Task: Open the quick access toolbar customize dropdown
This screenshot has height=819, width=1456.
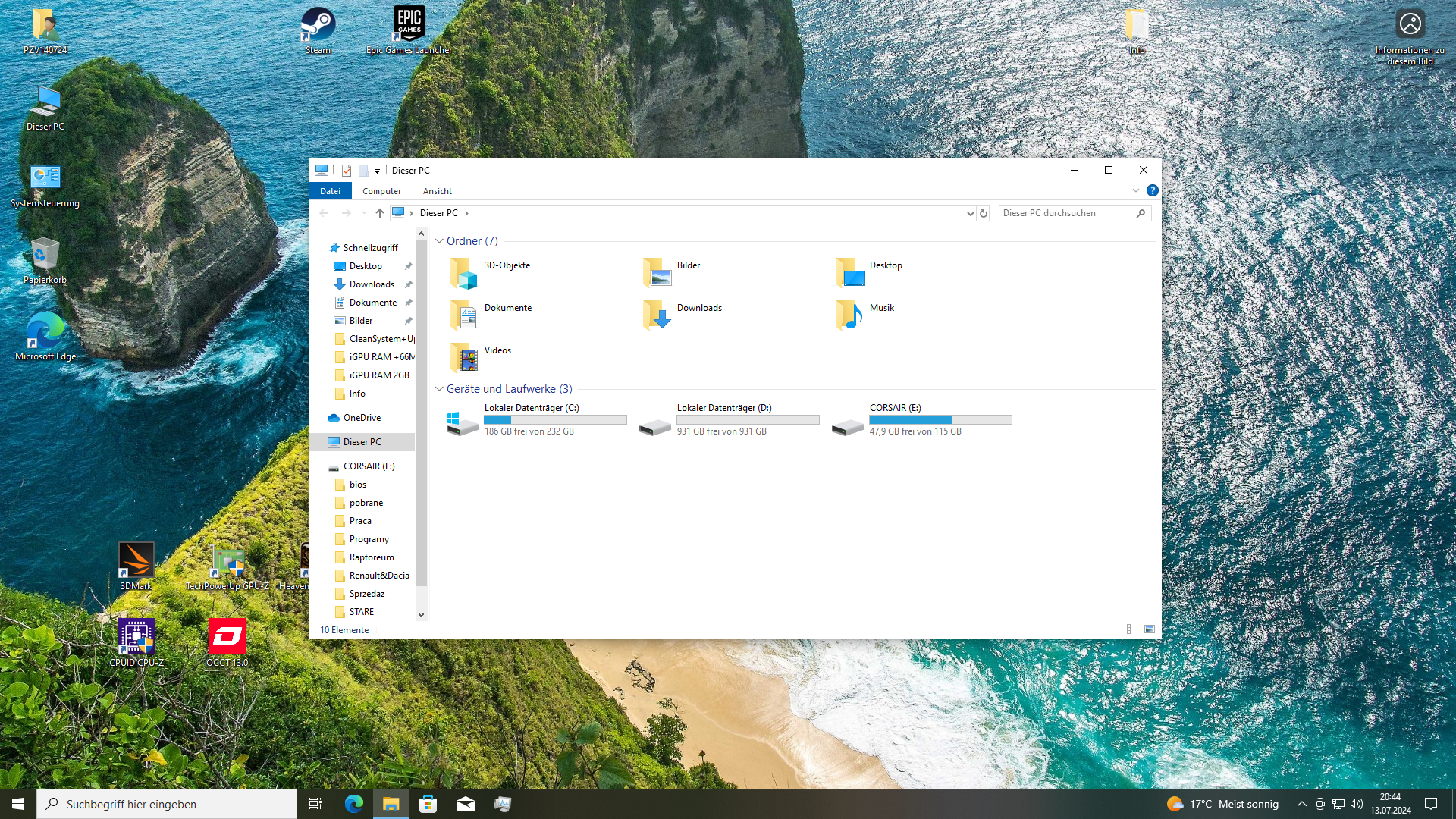Action: click(377, 171)
